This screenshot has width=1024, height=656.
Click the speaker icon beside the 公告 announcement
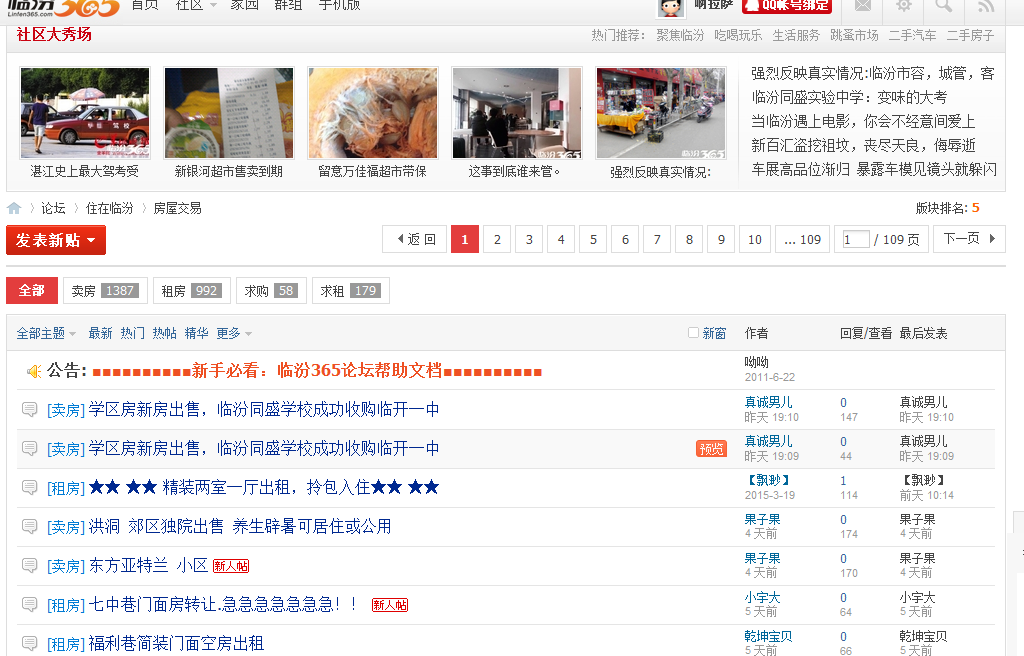point(30,370)
